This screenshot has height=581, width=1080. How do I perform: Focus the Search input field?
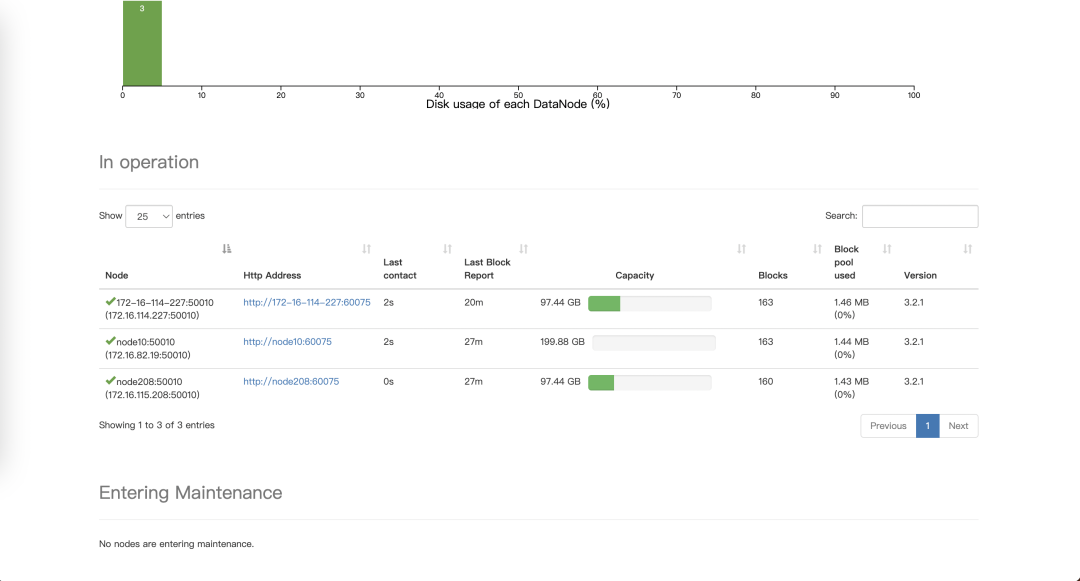click(919, 216)
